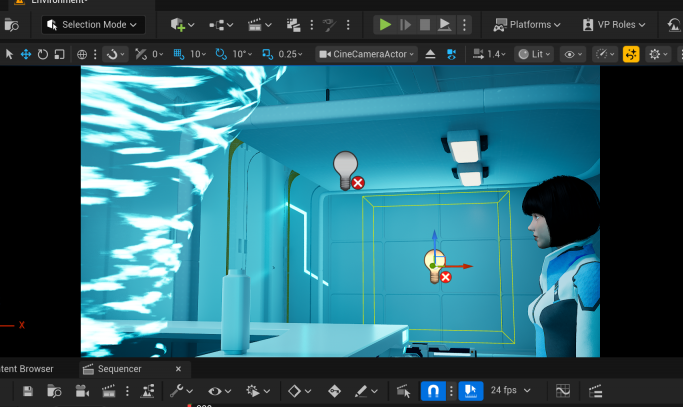Screen dimensions: 683x407
Task: Click the Sequencer curve editor icon
Action: pos(563,391)
